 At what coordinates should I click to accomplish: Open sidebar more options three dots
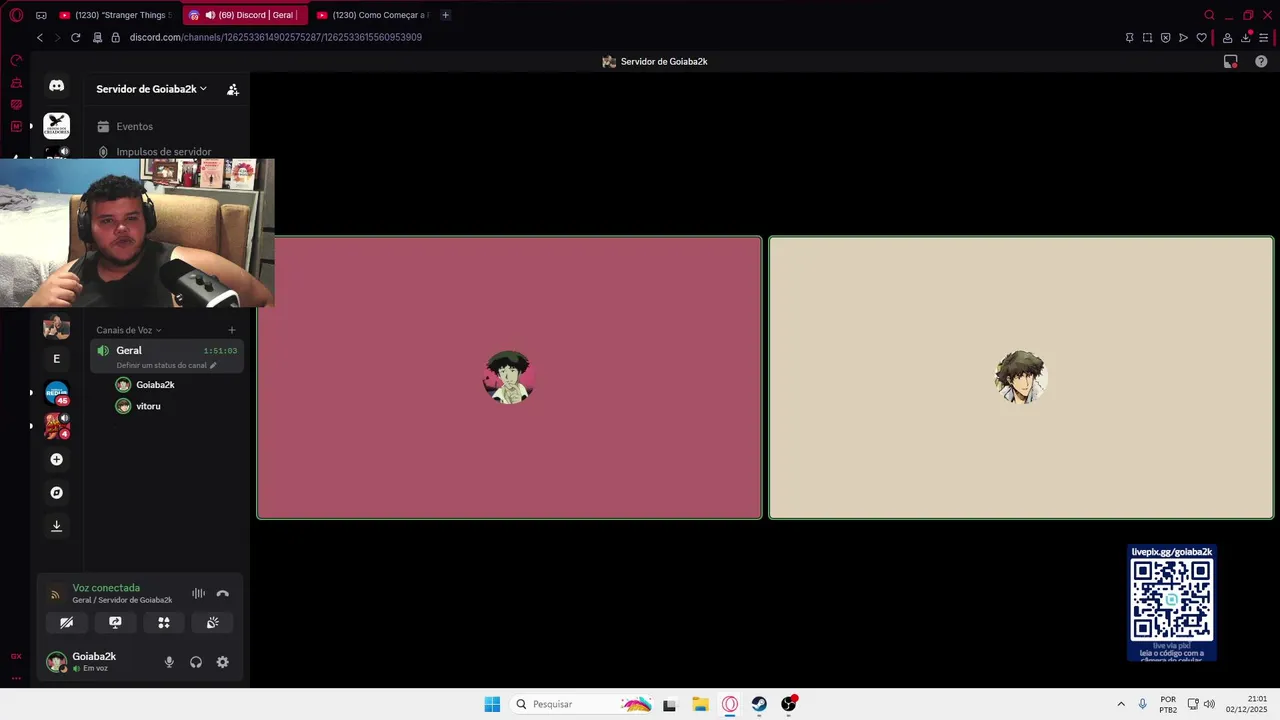click(x=16, y=678)
